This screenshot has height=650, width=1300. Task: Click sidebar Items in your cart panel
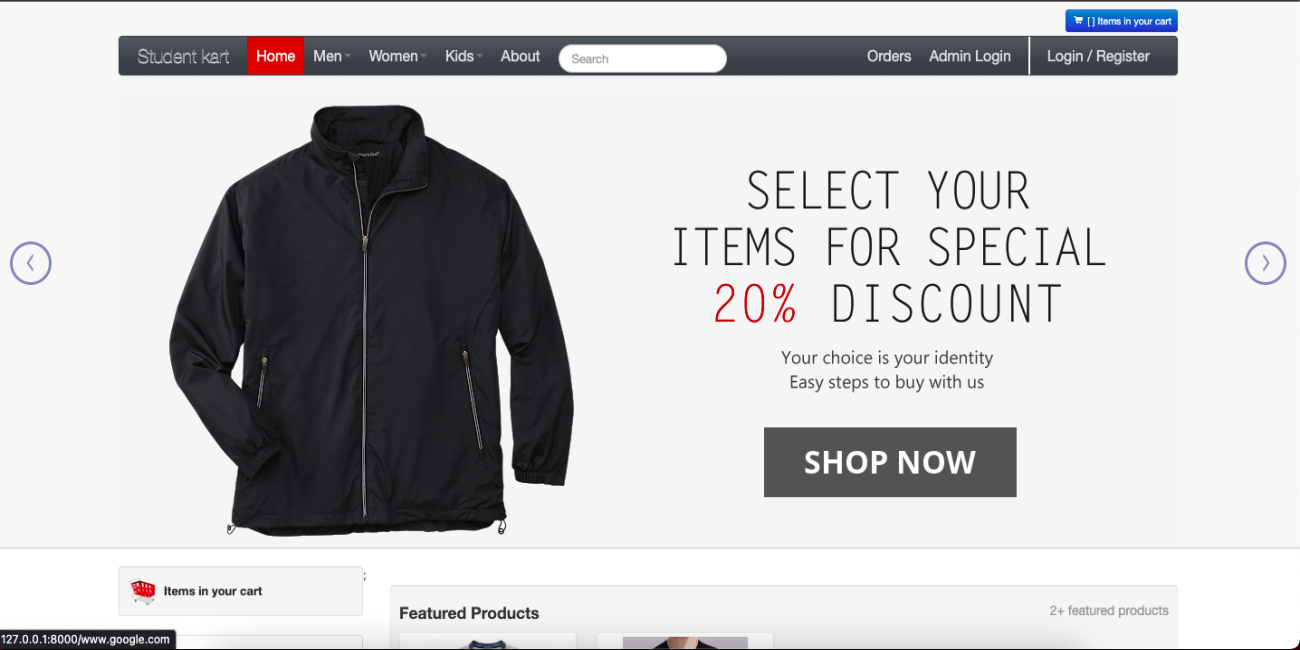(x=240, y=591)
